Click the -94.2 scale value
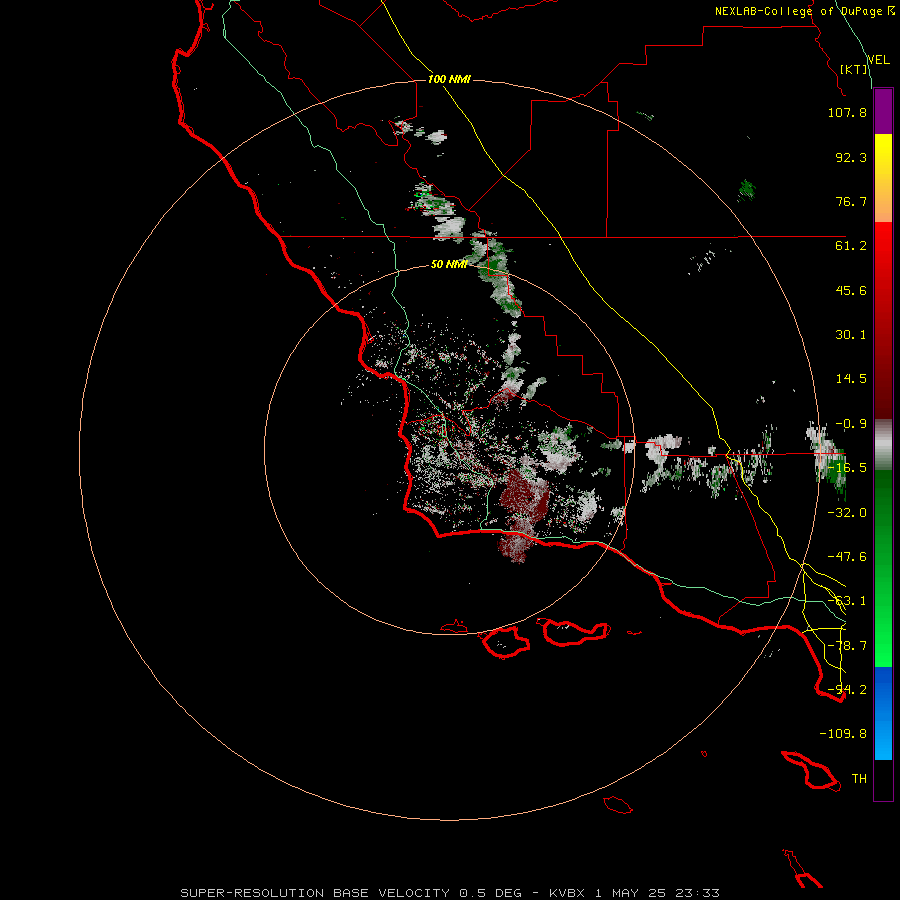900x900 pixels. 847,690
